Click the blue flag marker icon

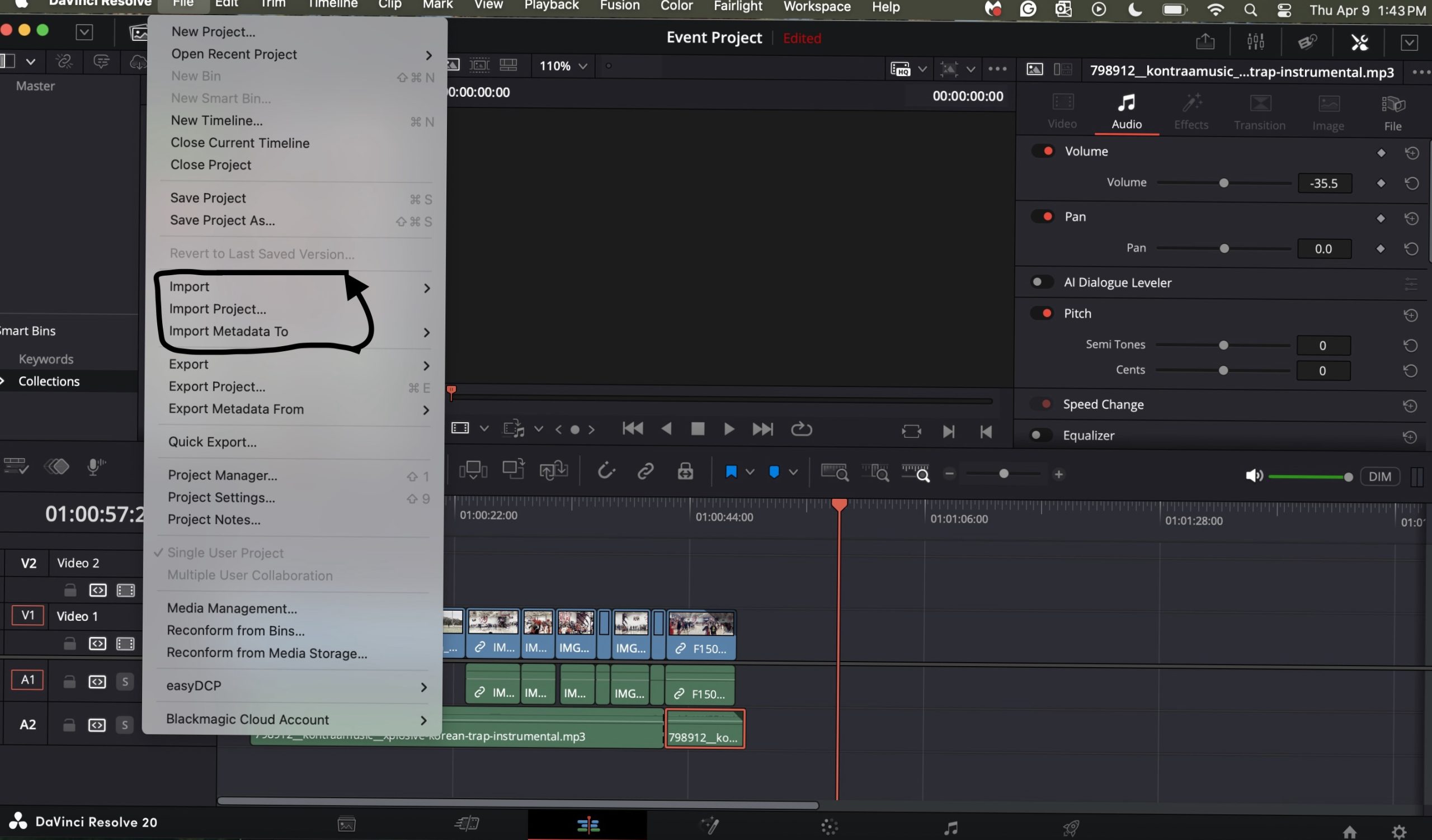731,472
